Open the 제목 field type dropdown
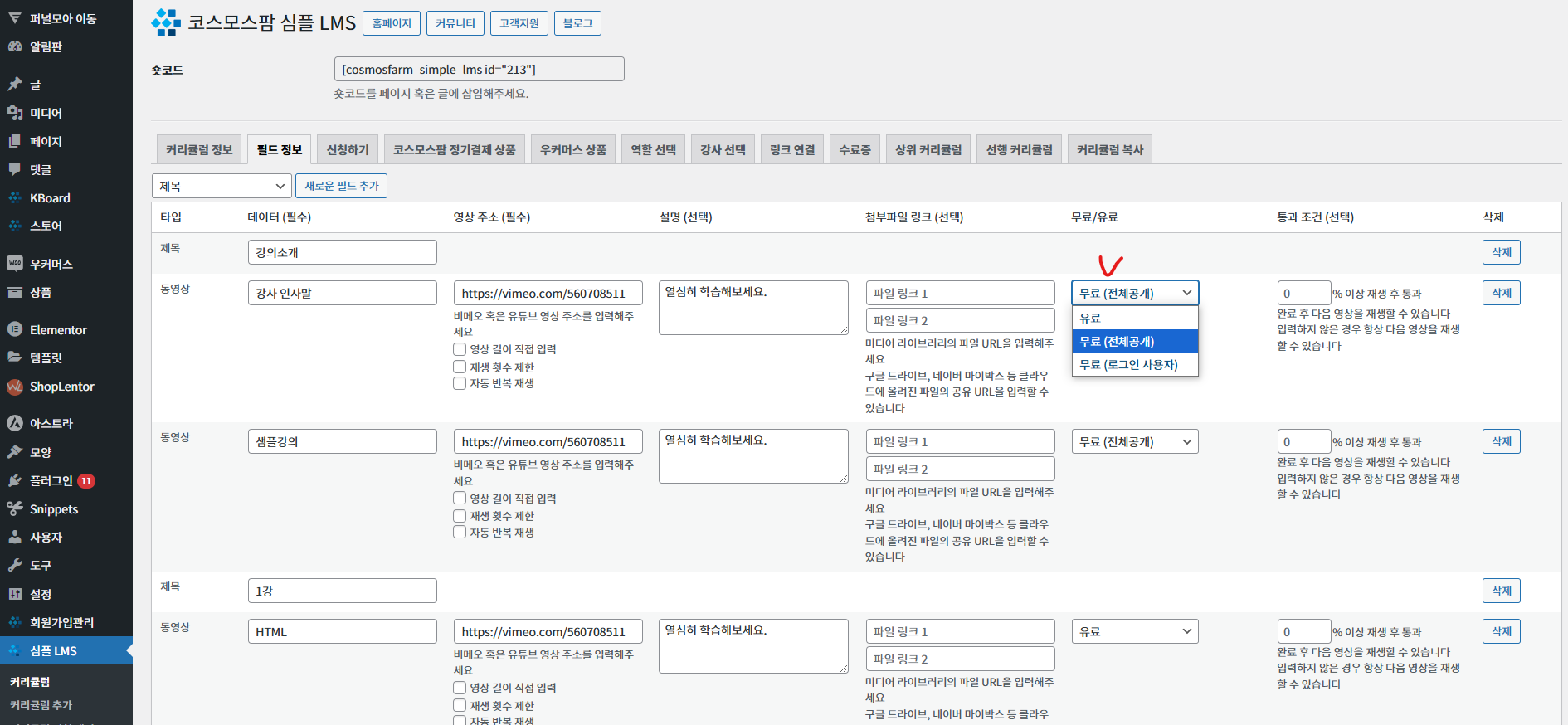Screen dimensions: 1568x725 pyautogui.click(x=222, y=186)
